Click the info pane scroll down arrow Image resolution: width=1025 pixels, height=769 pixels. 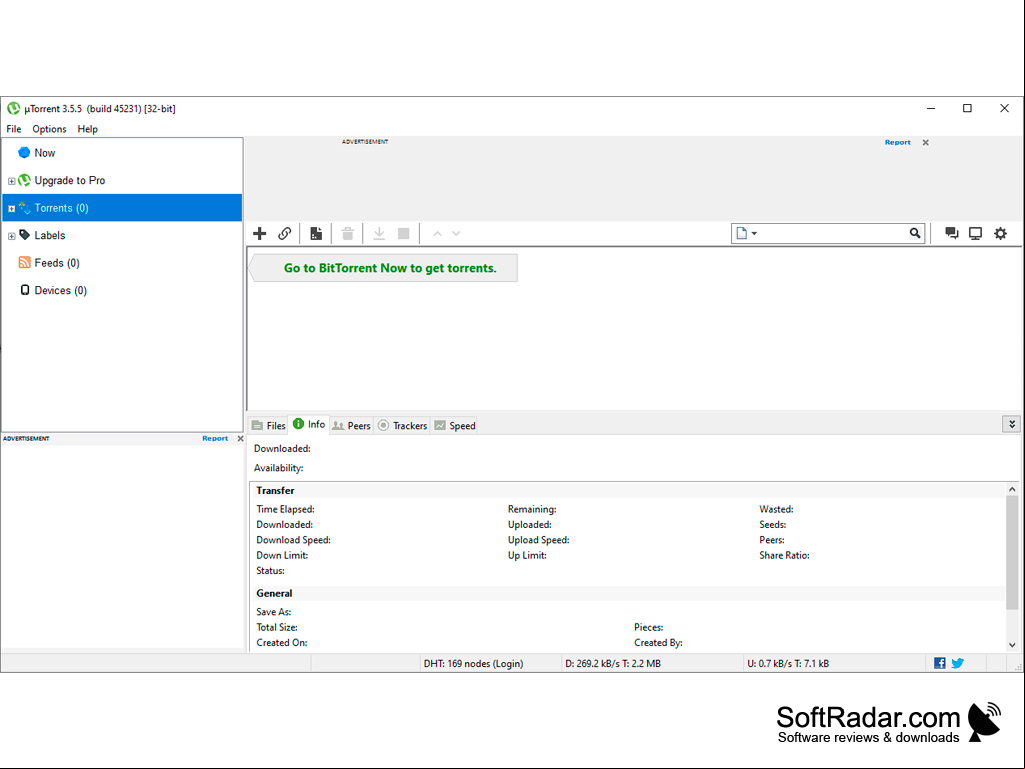1012,645
